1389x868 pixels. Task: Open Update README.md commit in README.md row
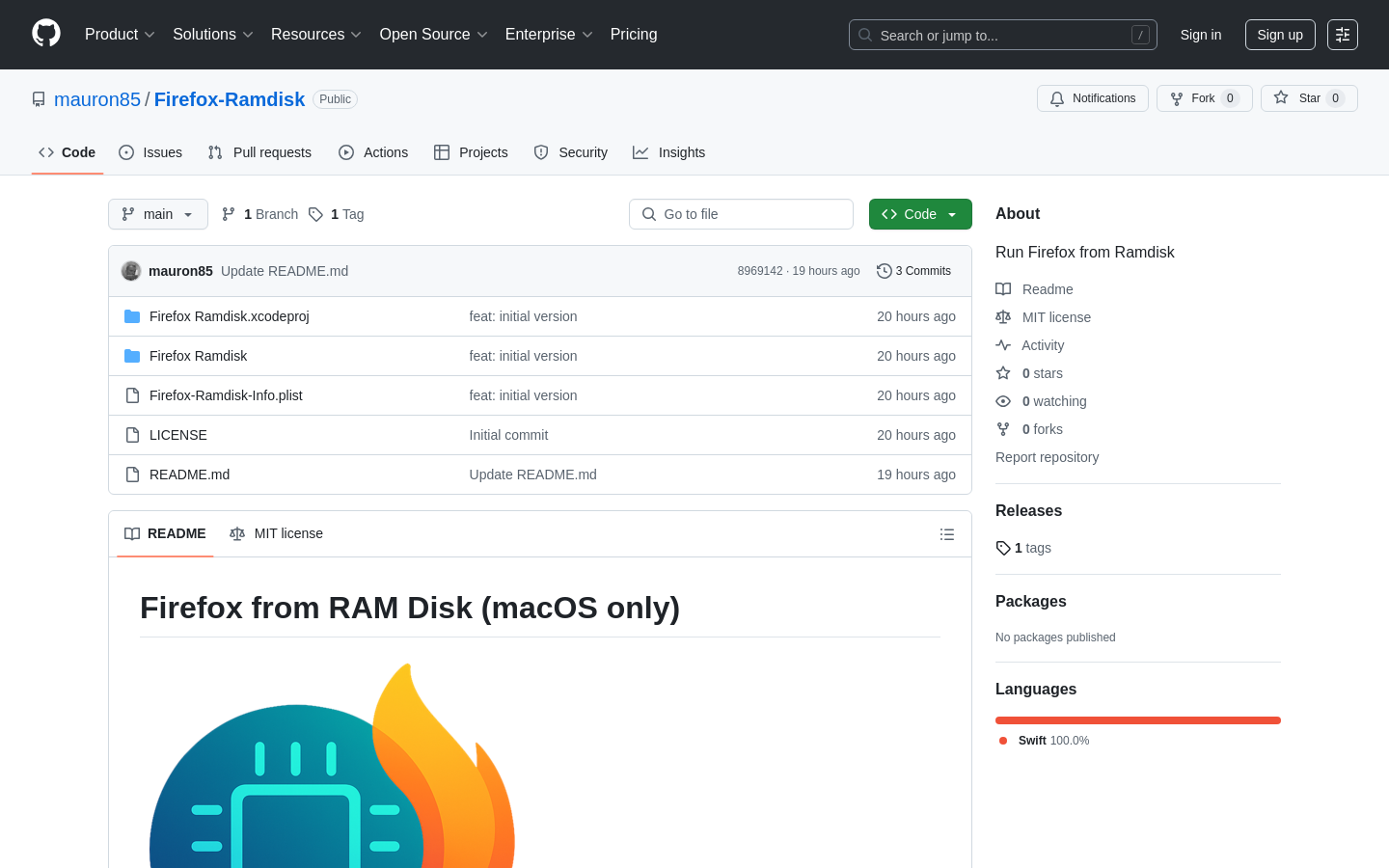[x=533, y=475]
